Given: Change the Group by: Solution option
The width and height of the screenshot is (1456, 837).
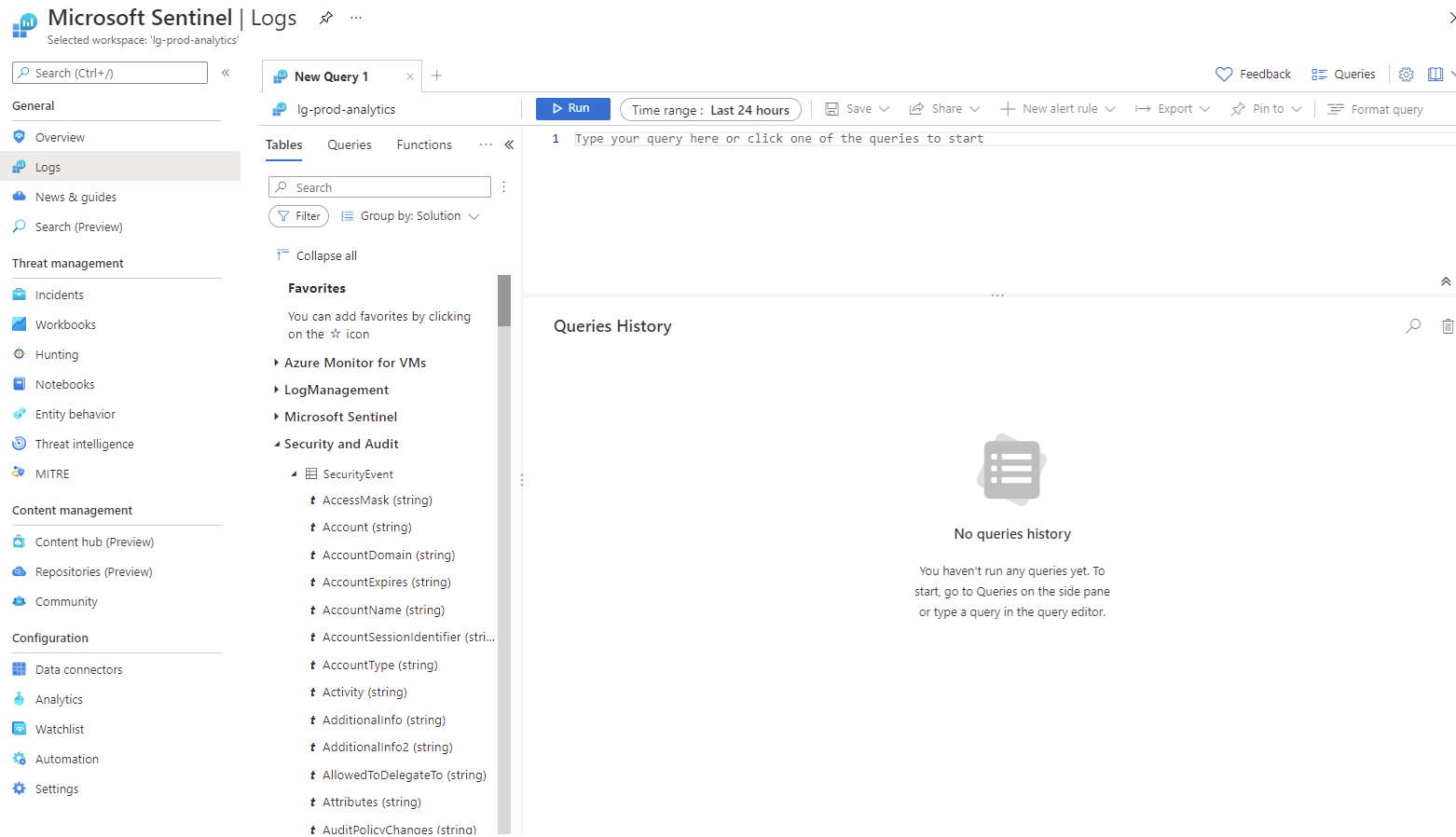Looking at the screenshot, I should [410, 216].
